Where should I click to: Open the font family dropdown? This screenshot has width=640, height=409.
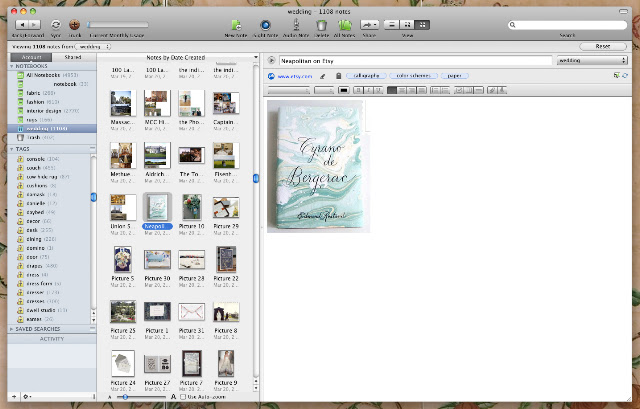point(288,90)
